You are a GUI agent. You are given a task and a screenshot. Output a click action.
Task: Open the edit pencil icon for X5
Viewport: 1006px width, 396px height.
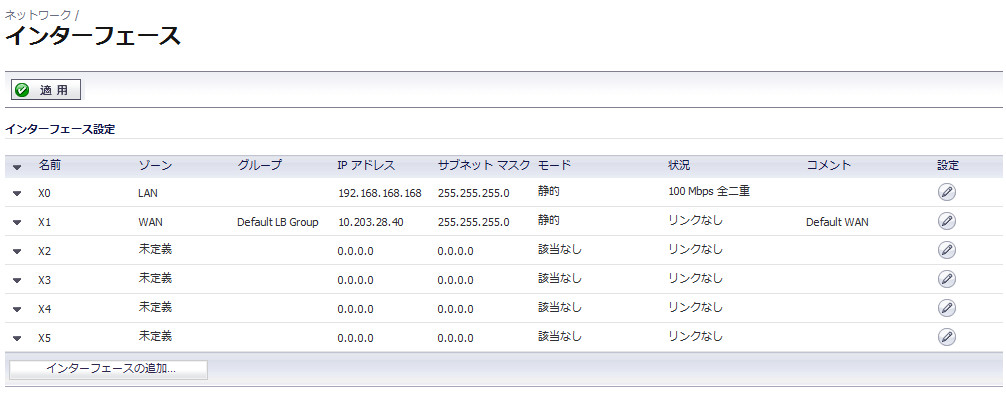click(x=946, y=336)
